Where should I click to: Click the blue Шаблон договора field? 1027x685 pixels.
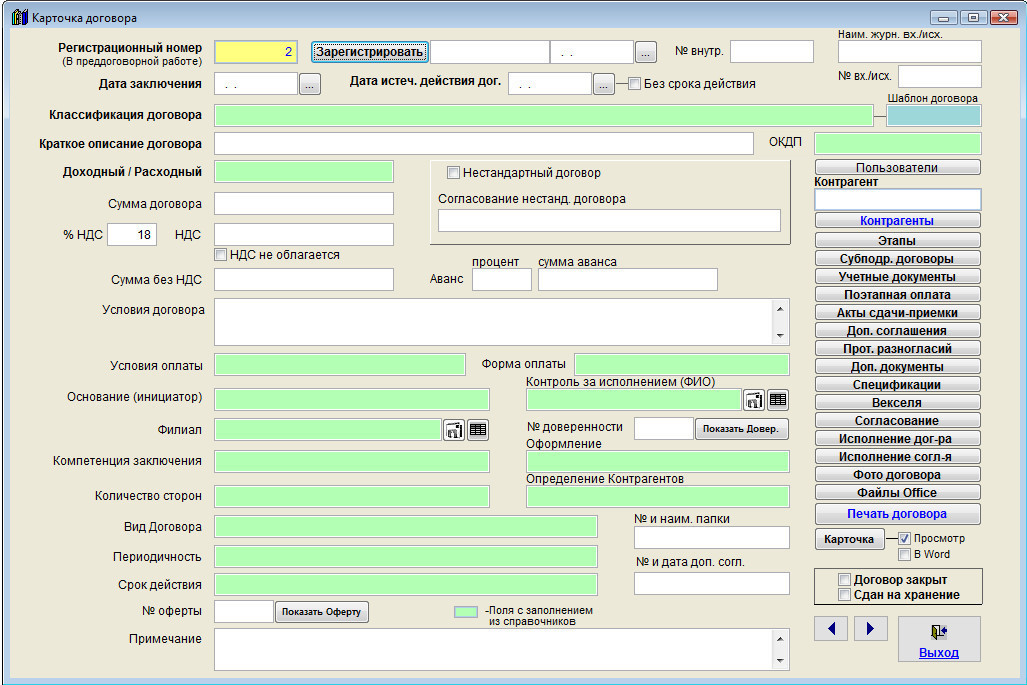pyautogui.click(x=933, y=115)
